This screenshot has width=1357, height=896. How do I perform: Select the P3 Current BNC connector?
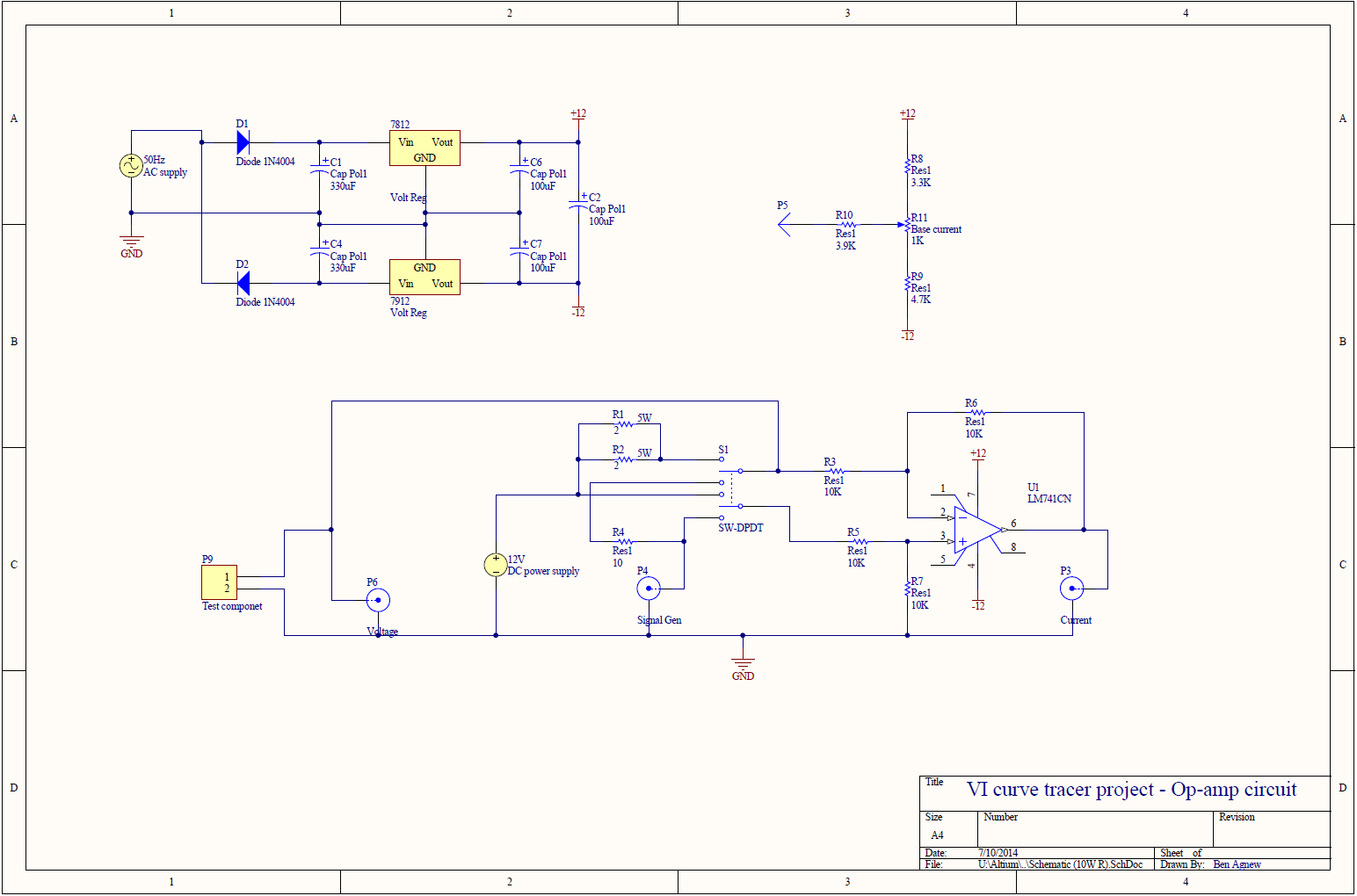coord(1071,589)
